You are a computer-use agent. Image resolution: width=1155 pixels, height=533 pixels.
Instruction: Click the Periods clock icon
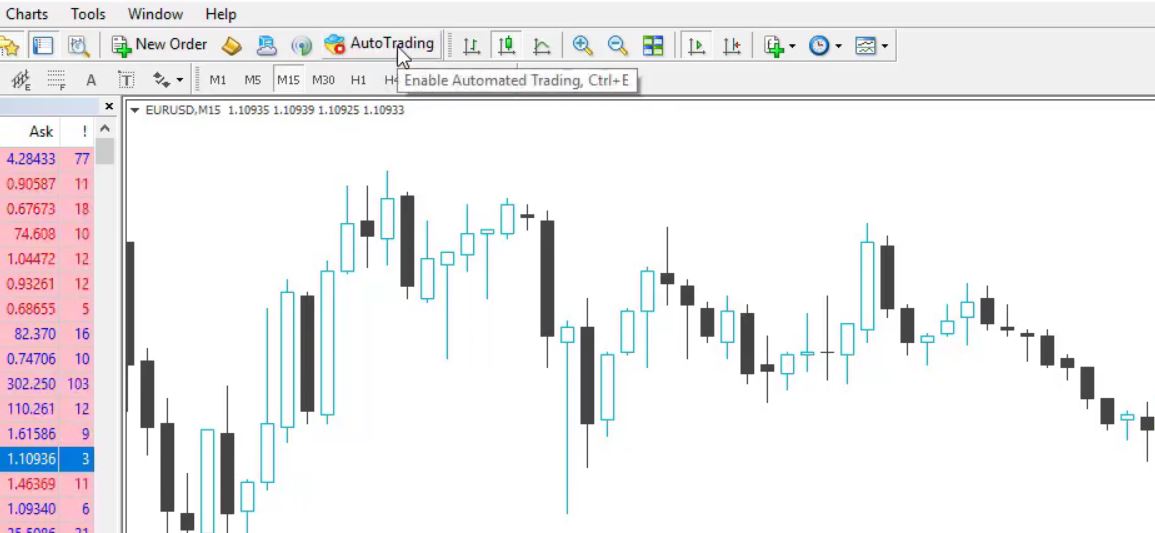[x=819, y=46]
